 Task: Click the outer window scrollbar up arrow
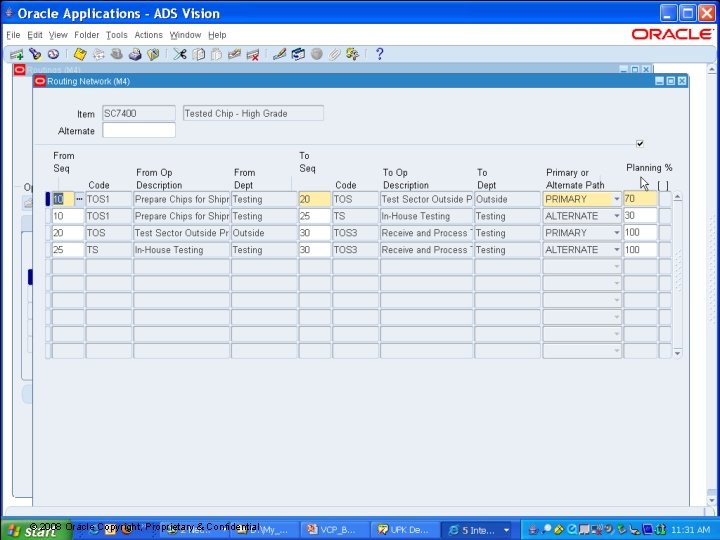pyautogui.click(x=711, y=70)
